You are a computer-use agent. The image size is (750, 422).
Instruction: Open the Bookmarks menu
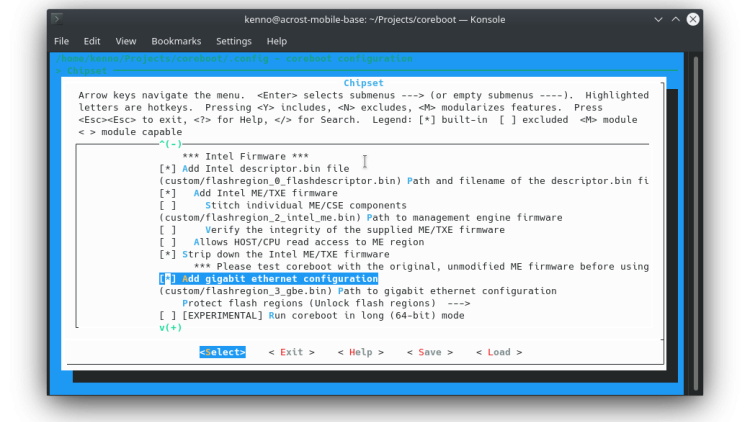(x=176, y=41)
